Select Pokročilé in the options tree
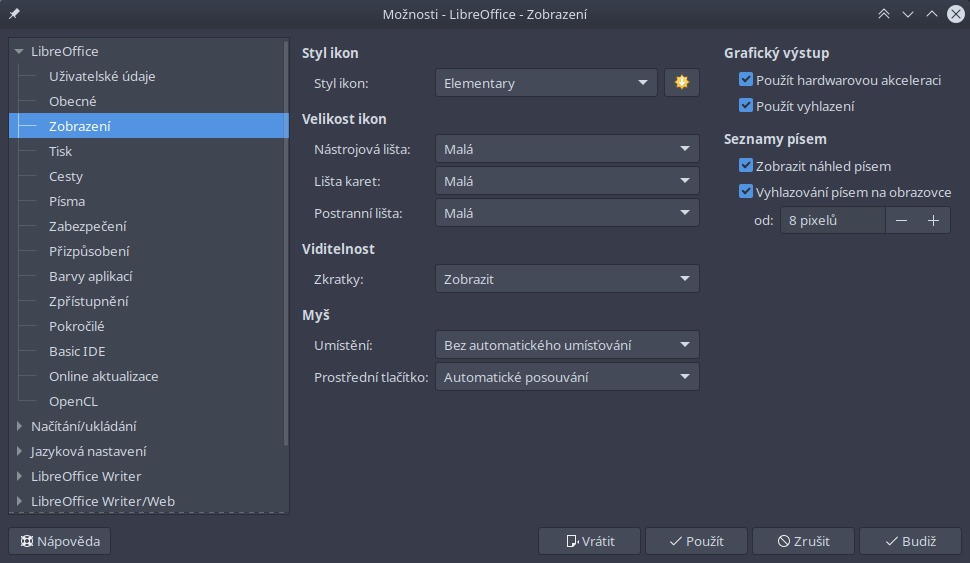970x563 pixels. (x=77, y=326)
